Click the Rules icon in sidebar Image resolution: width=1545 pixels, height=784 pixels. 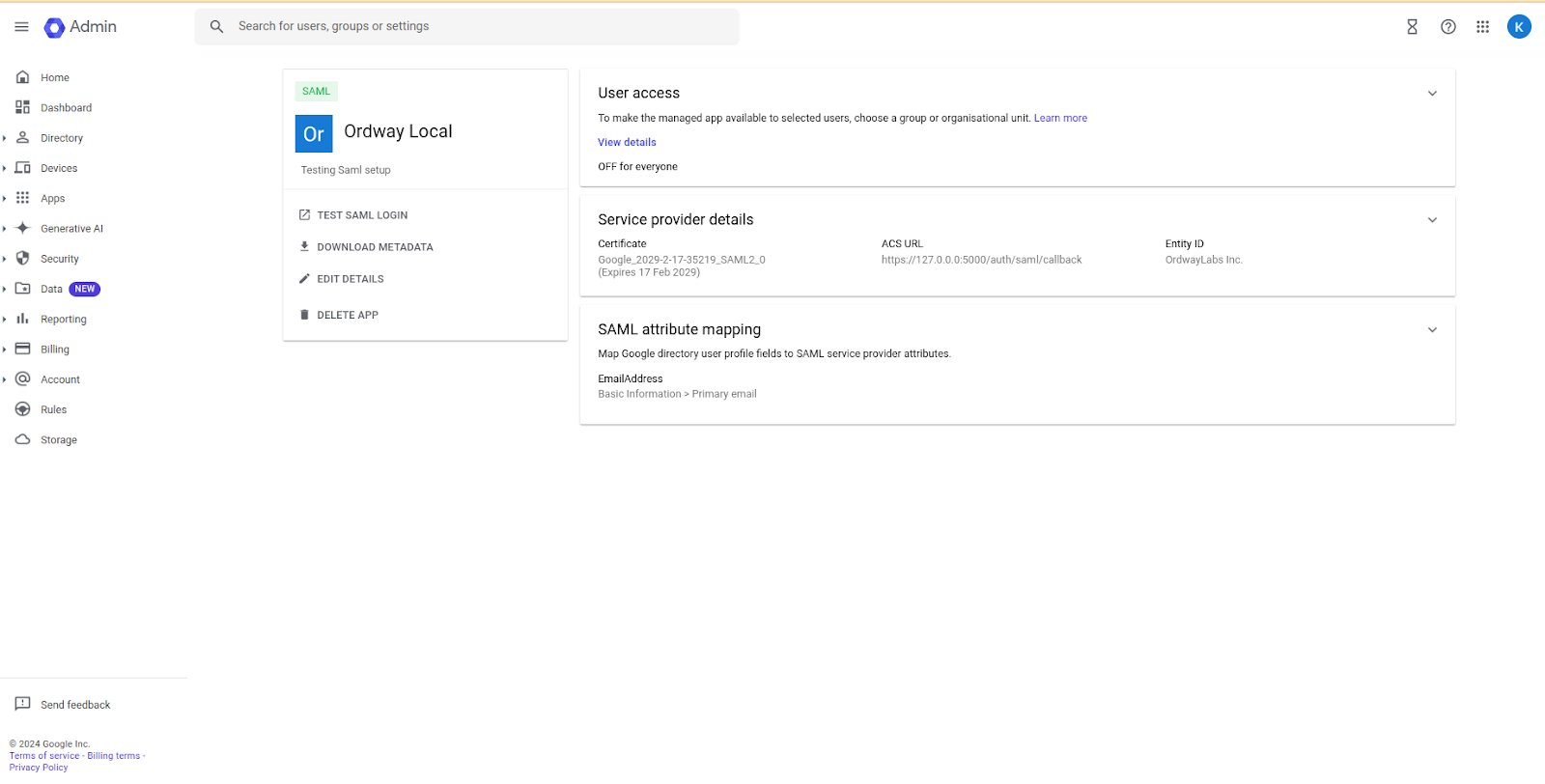coord(22,409)
